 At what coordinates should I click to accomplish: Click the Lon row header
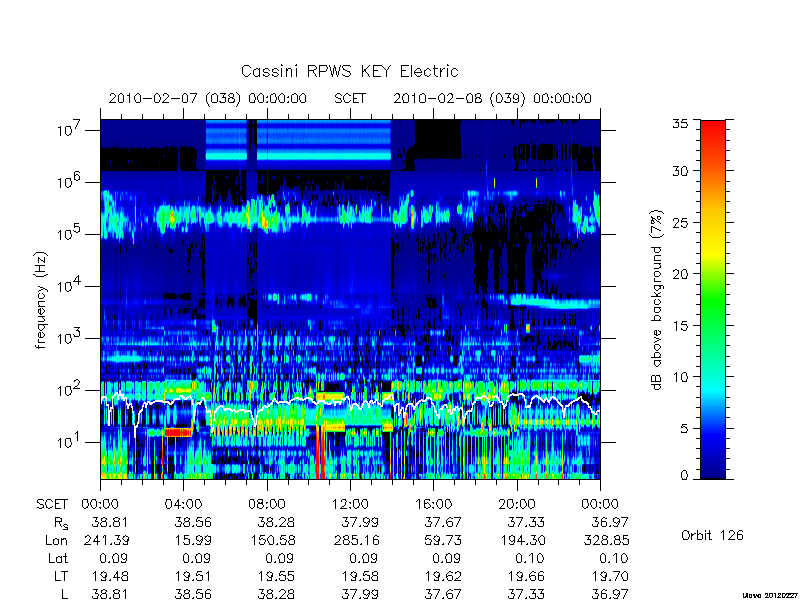tap(57, 540)
